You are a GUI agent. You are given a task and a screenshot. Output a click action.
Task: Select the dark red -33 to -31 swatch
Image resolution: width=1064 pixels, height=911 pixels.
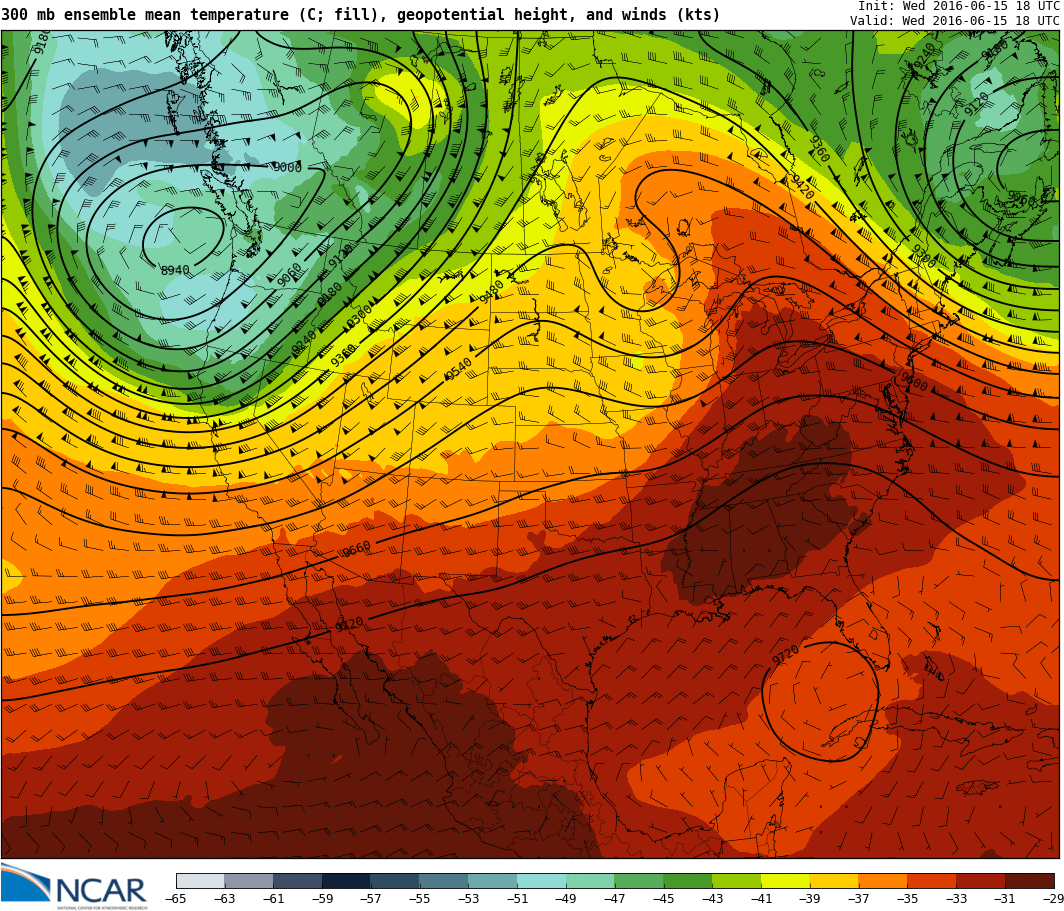click(981, 880)
